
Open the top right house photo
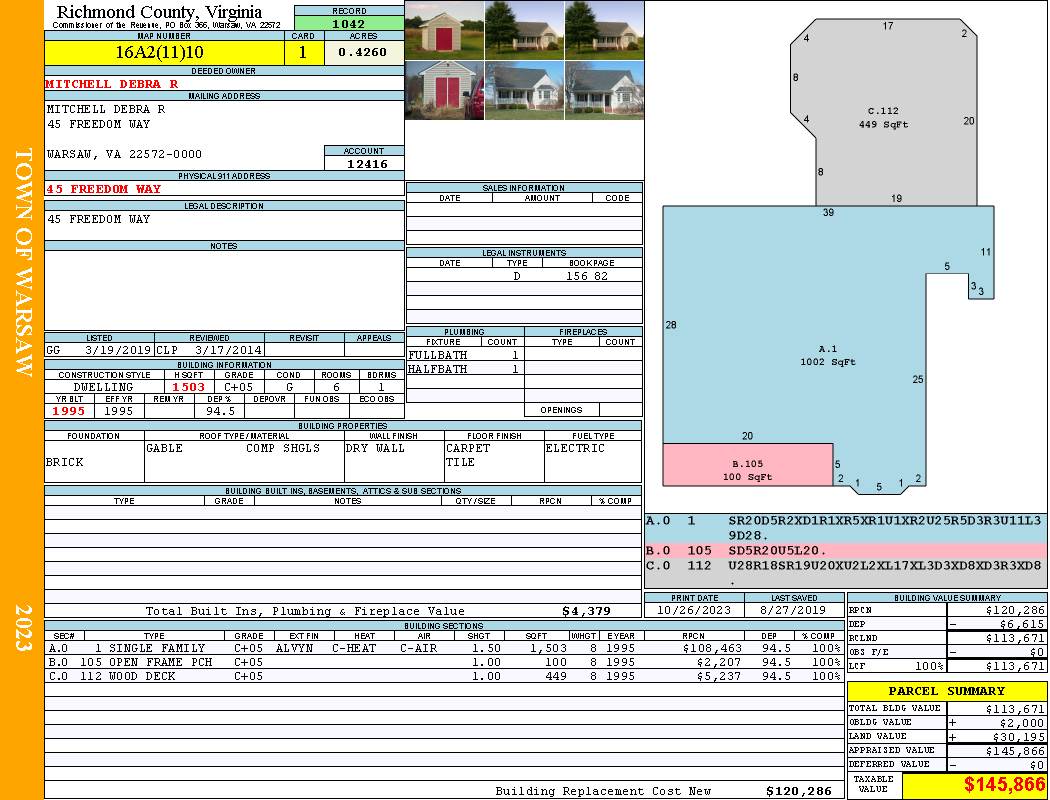[604, 30]
